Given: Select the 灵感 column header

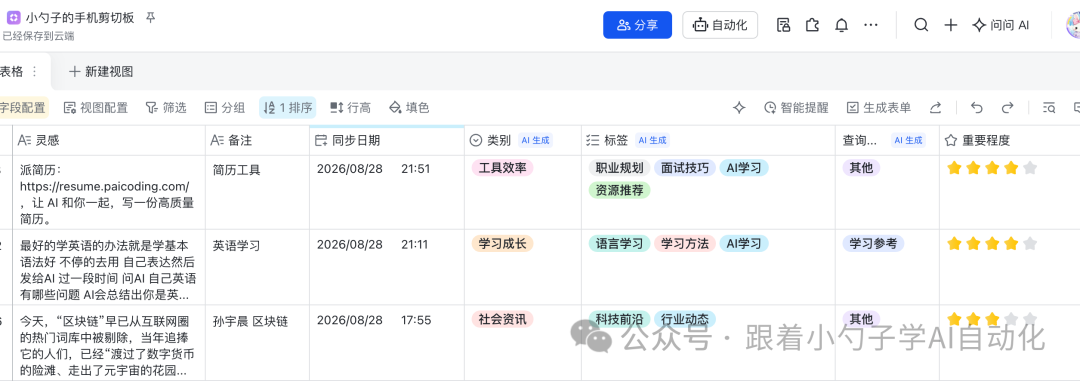Looking at the screenshot, I should [109, 141].
